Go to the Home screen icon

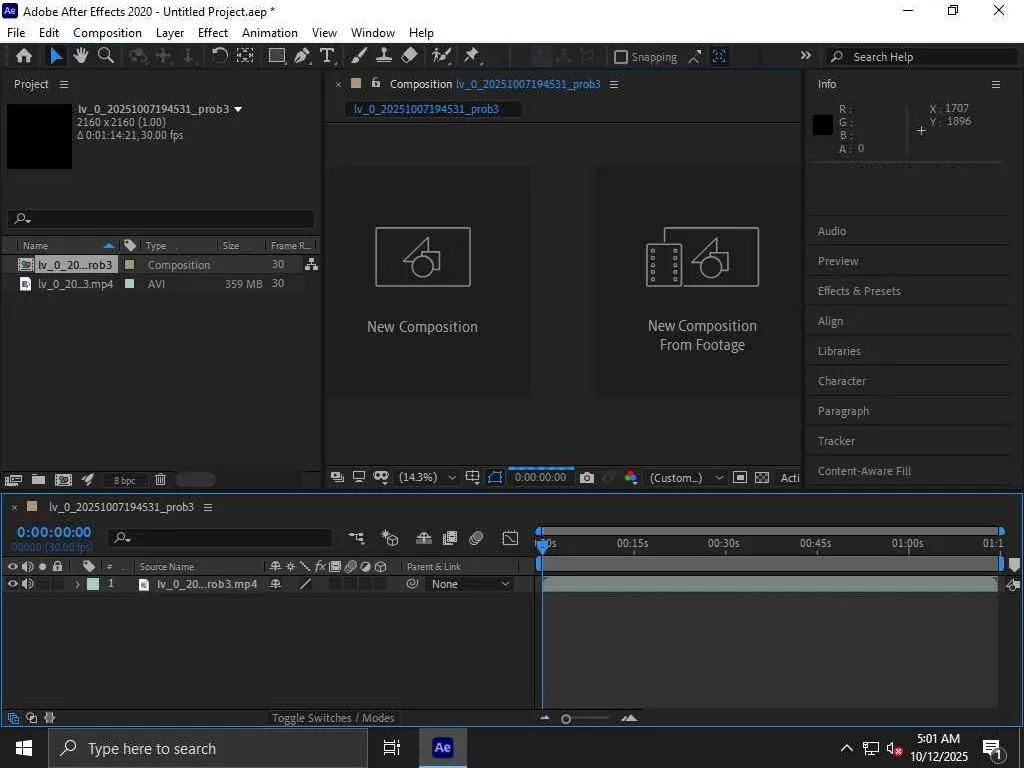tap(24, 56)
